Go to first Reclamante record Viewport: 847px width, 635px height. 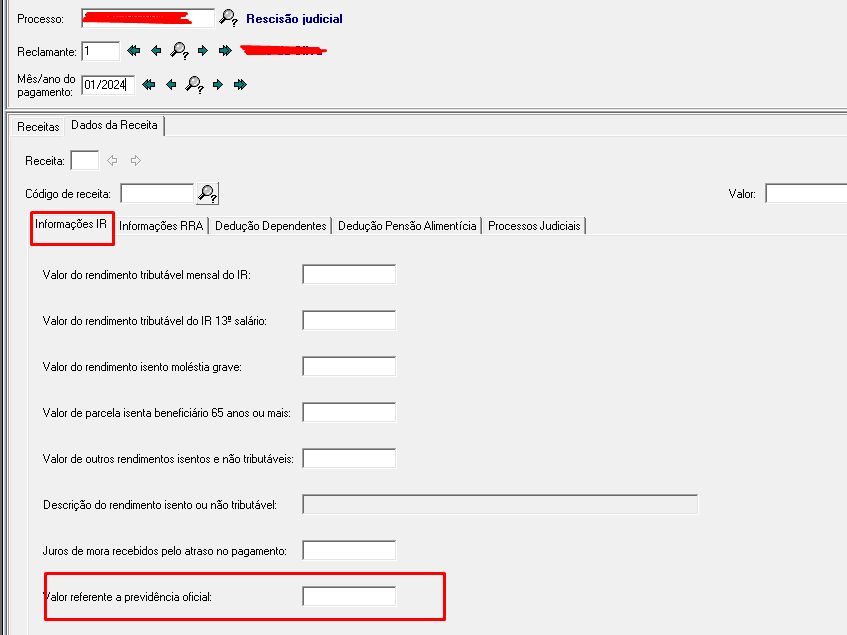click(134, 50)
